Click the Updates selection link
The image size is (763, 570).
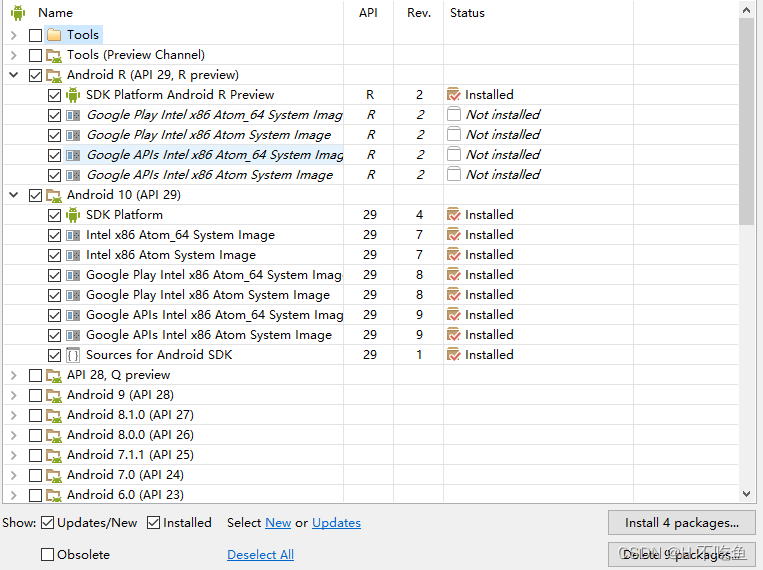(336, 523)
